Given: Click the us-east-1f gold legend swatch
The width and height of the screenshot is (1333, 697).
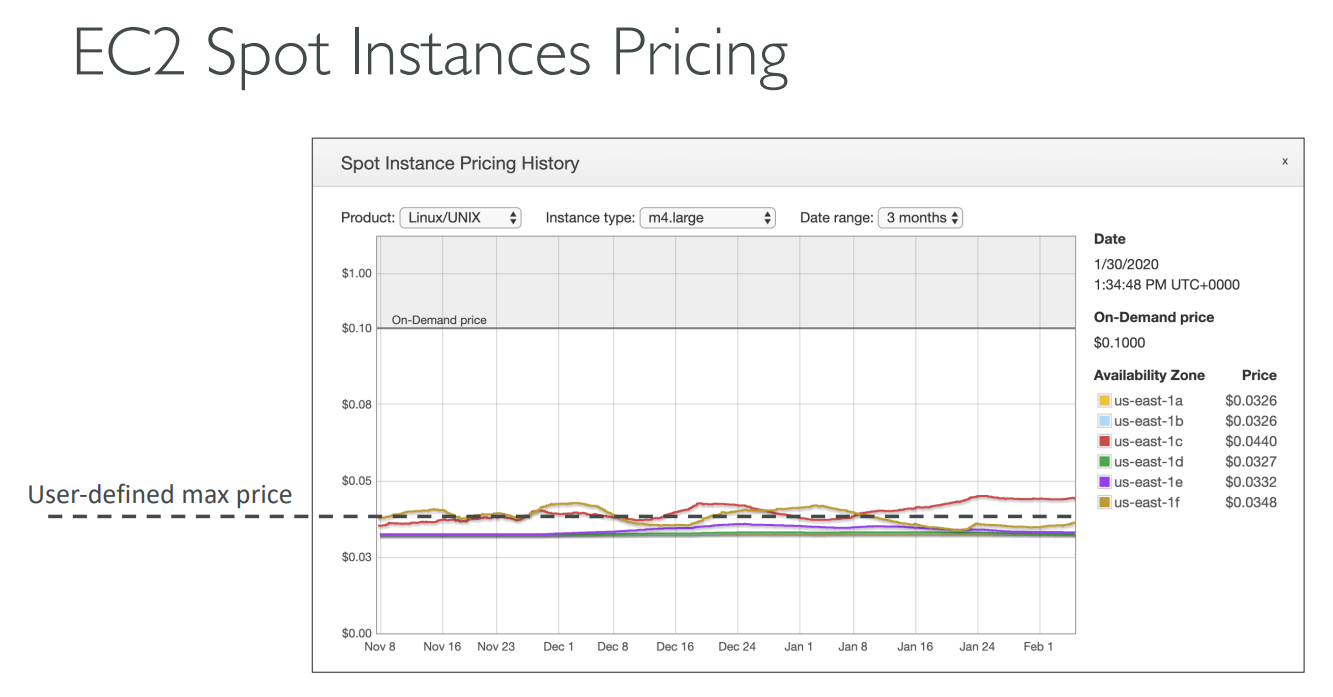Looking at the screenshot, I should 1104,502.
